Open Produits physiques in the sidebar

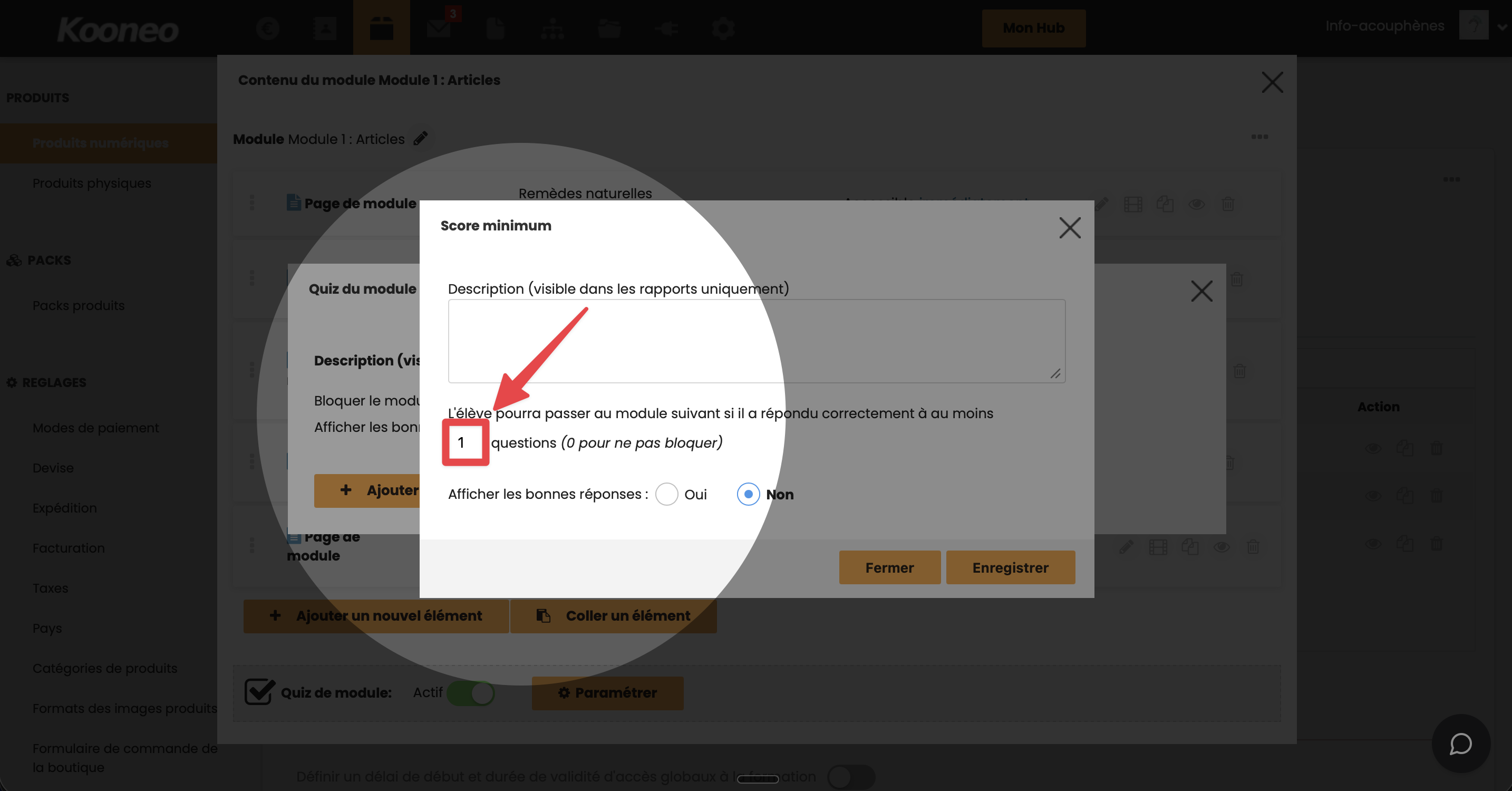tap(92, 183)
